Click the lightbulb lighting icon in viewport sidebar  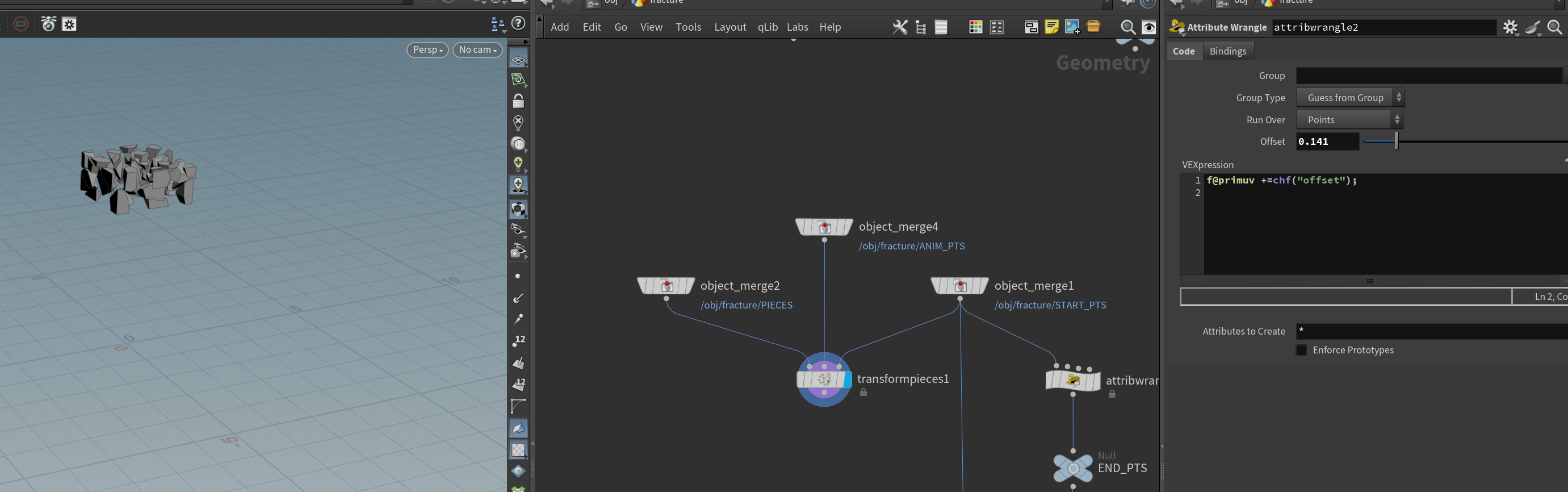coord(518,163)
